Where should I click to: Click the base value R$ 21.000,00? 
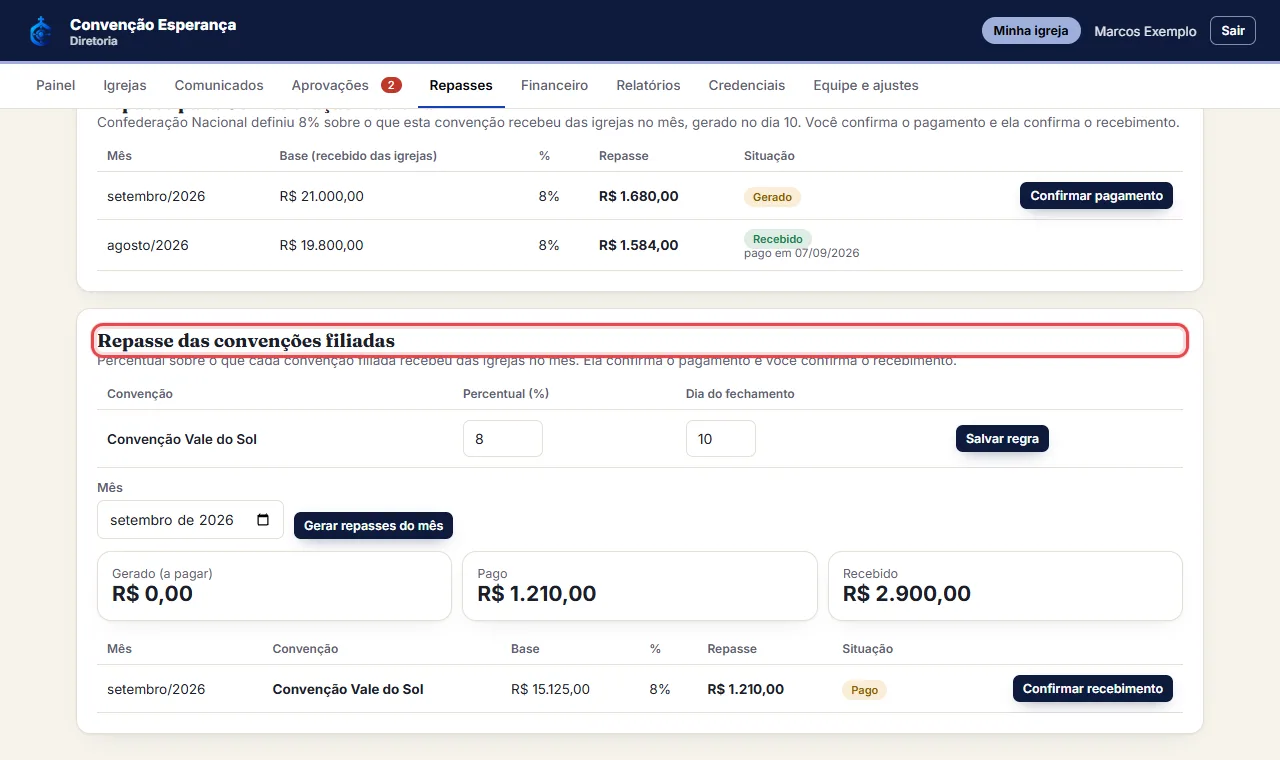(x=322, y=196)
